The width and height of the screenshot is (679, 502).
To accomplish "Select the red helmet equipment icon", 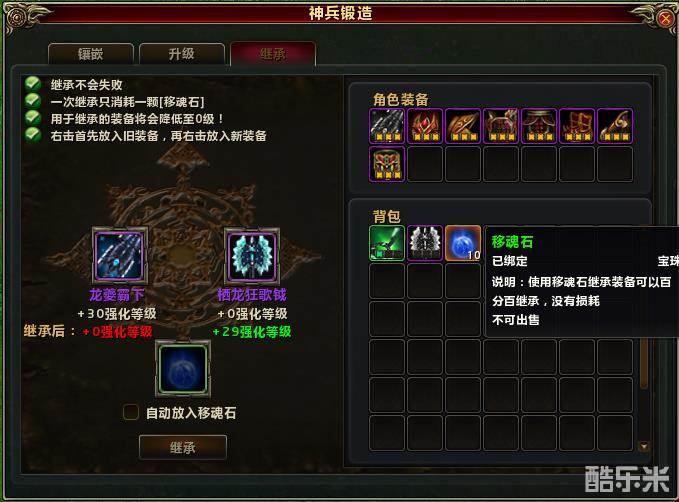I will (x=425, y=126).
